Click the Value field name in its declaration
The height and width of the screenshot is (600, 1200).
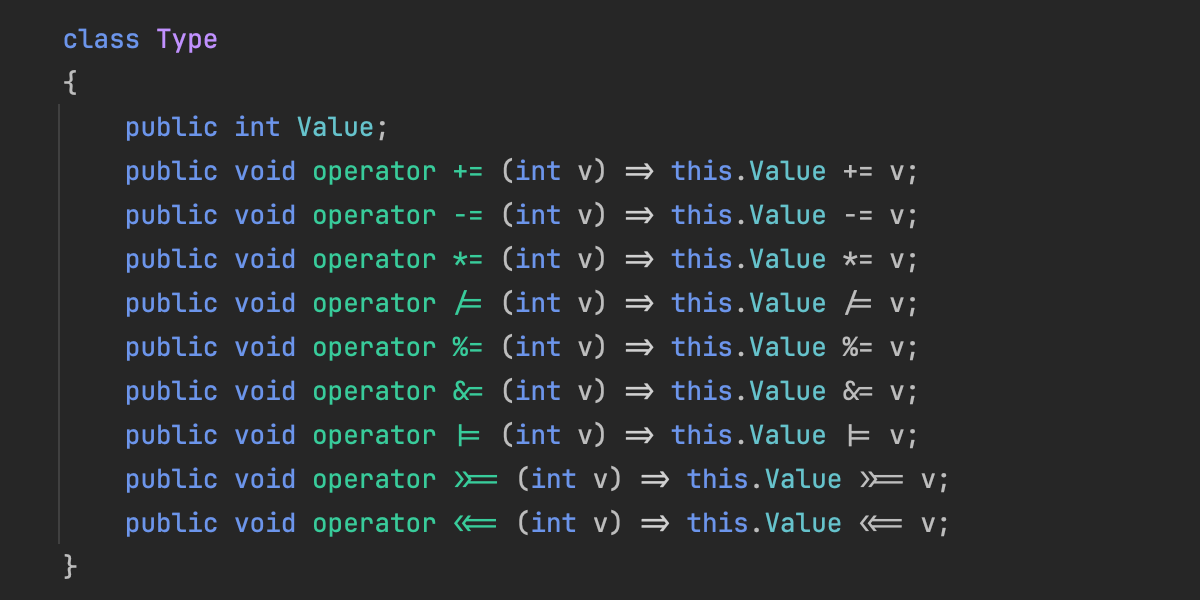pyautogui.click(x=334, y=128)
